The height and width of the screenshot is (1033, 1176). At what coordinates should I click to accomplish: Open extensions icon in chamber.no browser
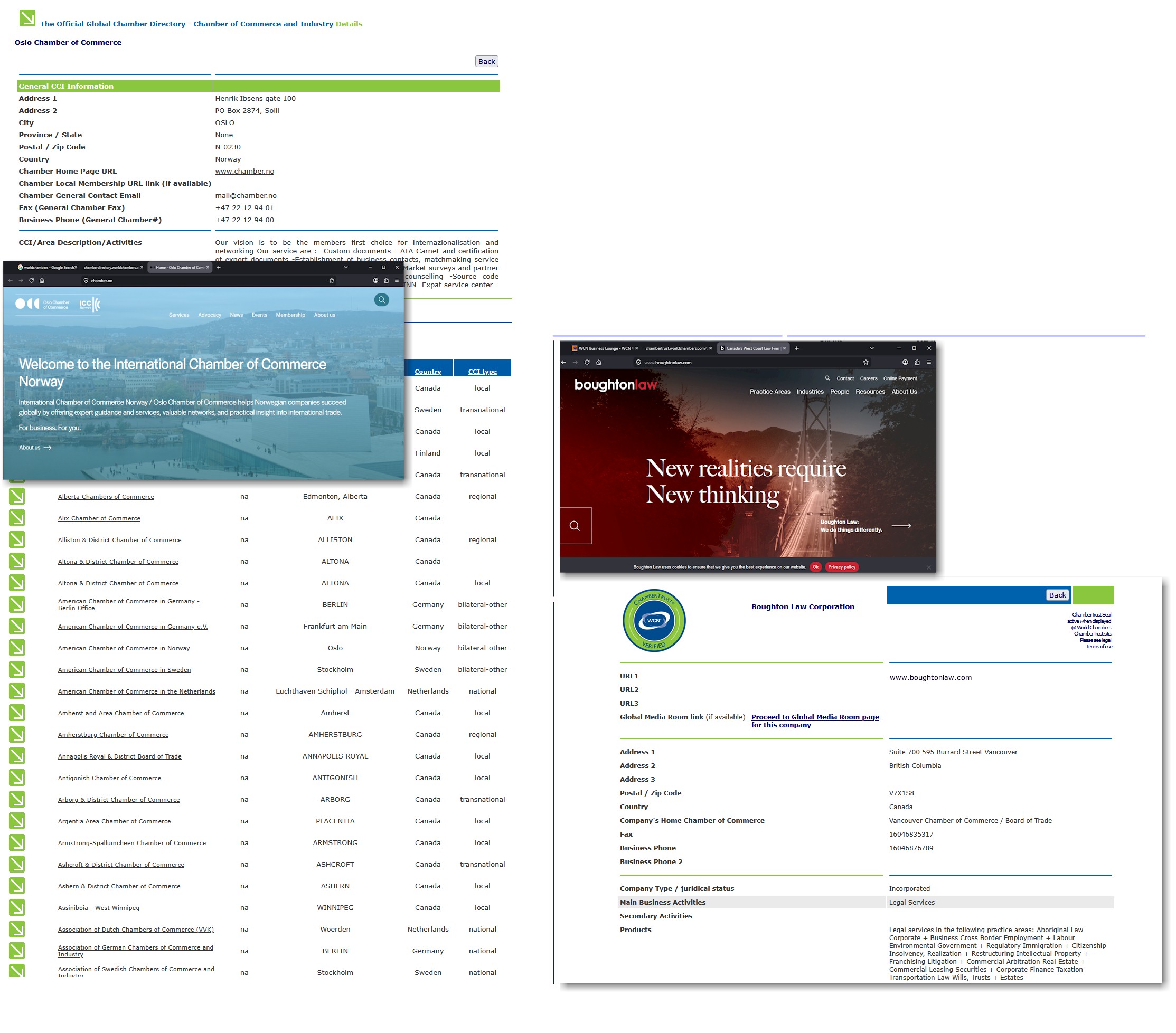click(386, 281)
